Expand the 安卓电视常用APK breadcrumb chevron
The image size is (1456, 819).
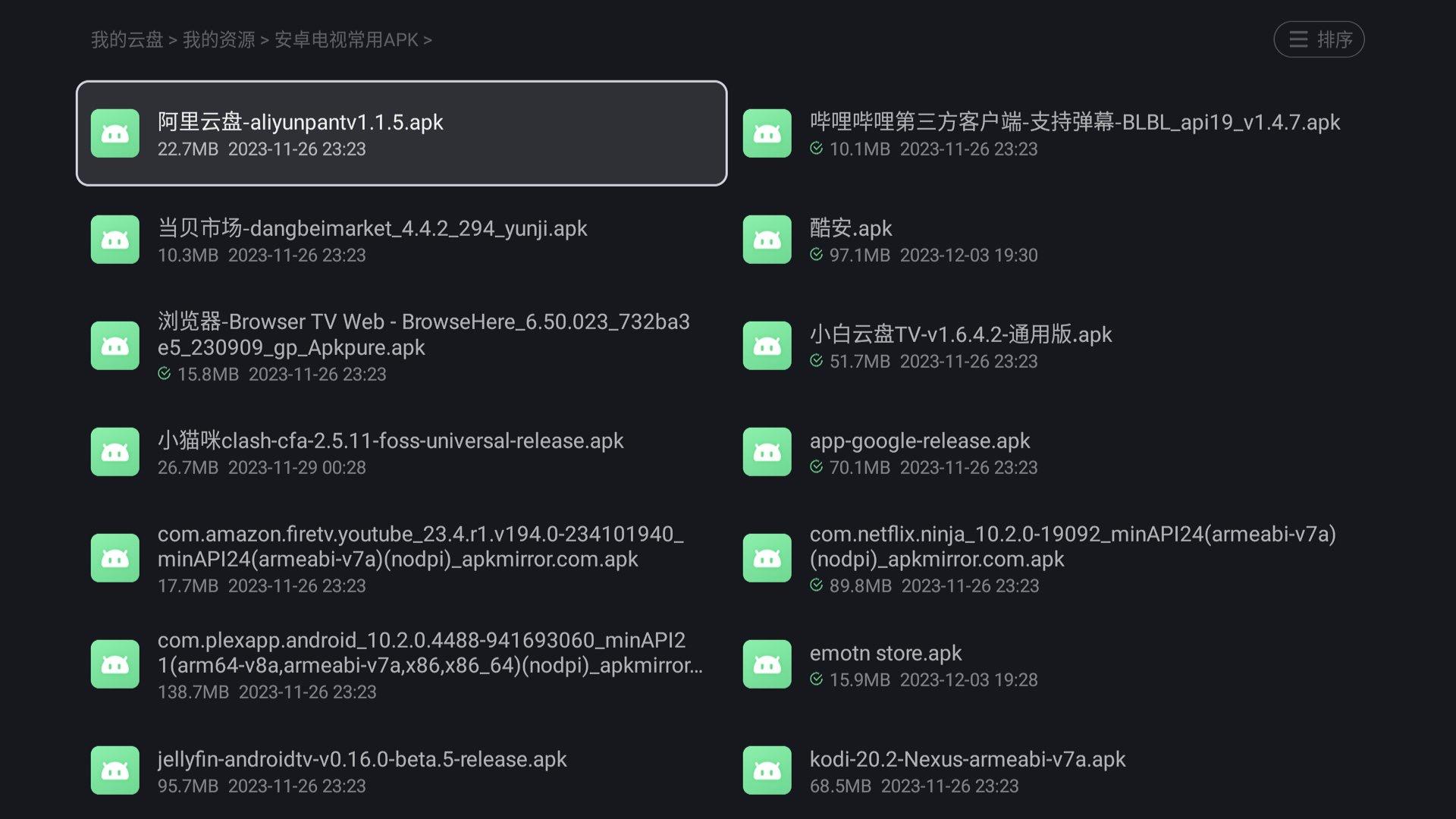[x=428, y=39]
